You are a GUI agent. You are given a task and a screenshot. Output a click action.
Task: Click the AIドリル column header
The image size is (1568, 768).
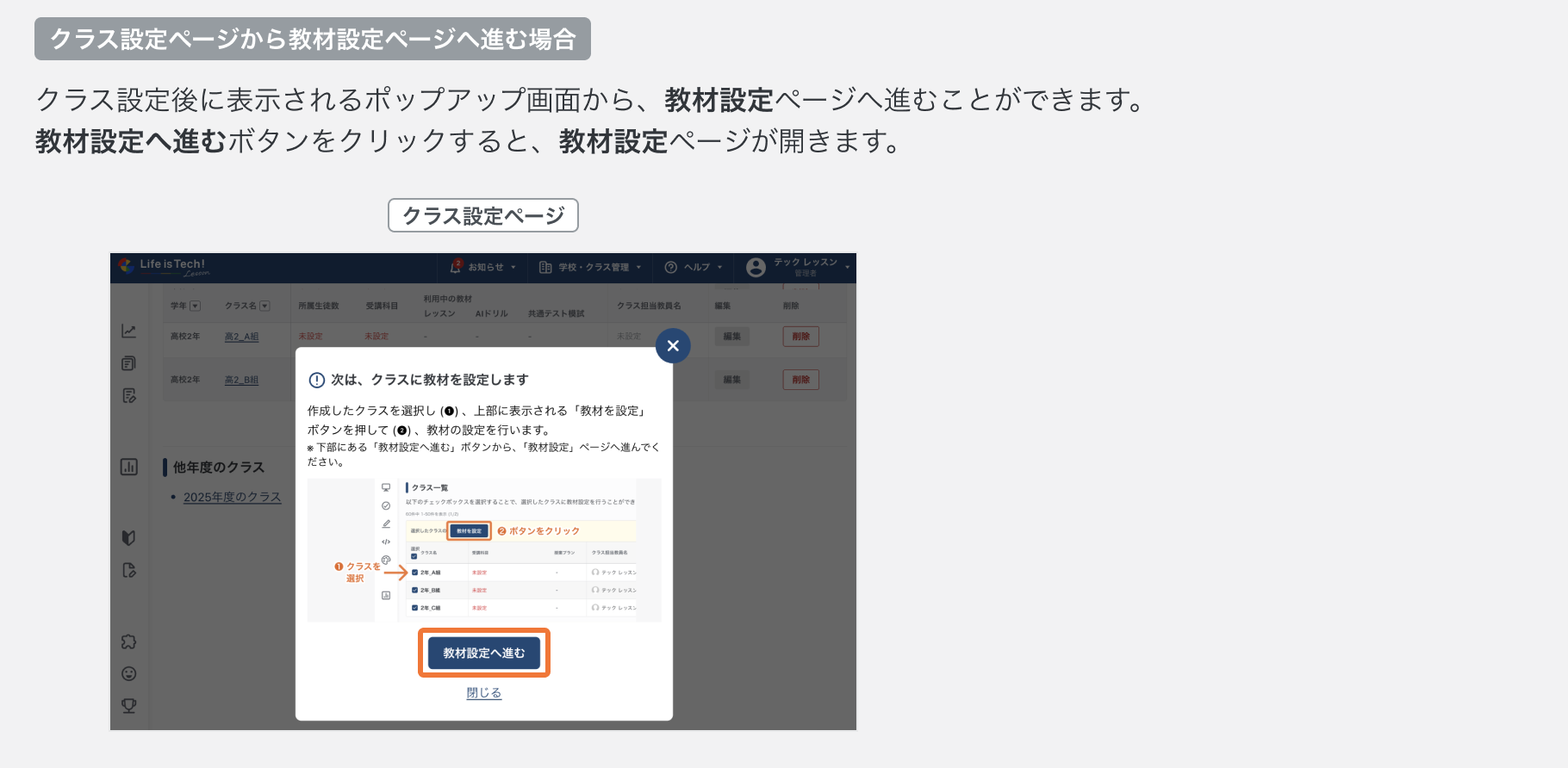(492, 313)
